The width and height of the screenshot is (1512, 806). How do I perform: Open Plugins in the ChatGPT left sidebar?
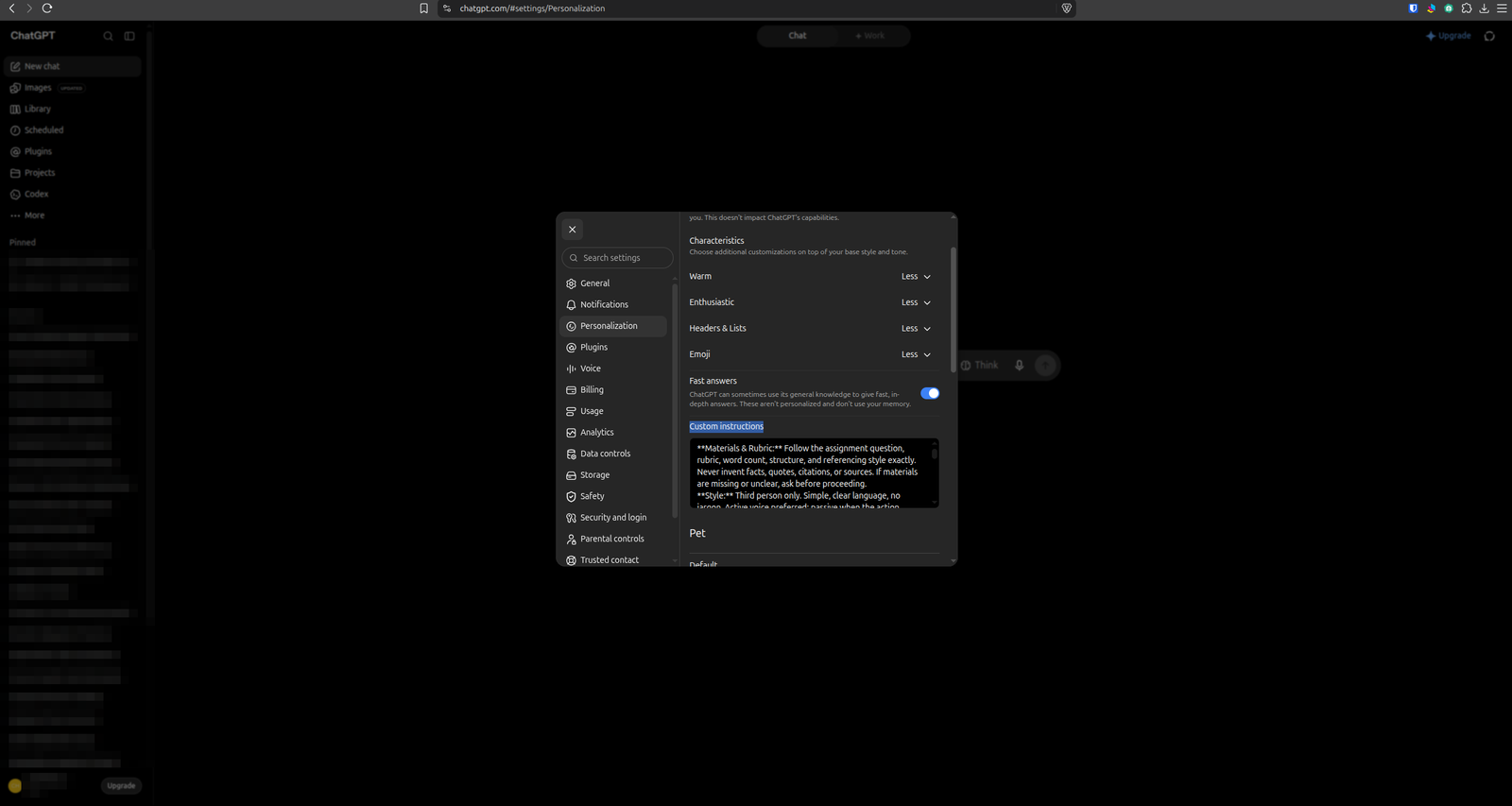point(73,151)
